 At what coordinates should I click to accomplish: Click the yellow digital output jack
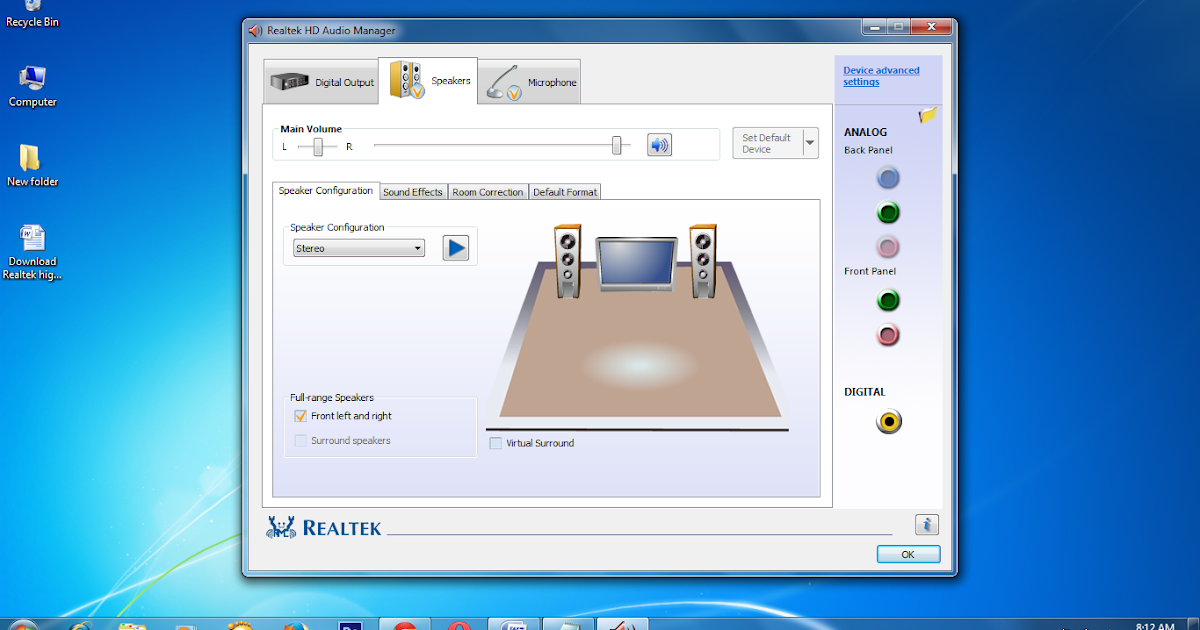(888, 422)
